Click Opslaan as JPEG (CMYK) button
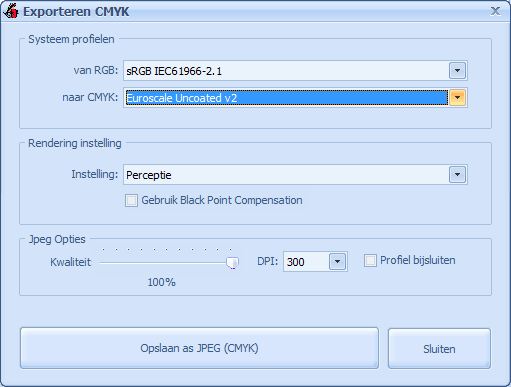 tap(199, 348)
